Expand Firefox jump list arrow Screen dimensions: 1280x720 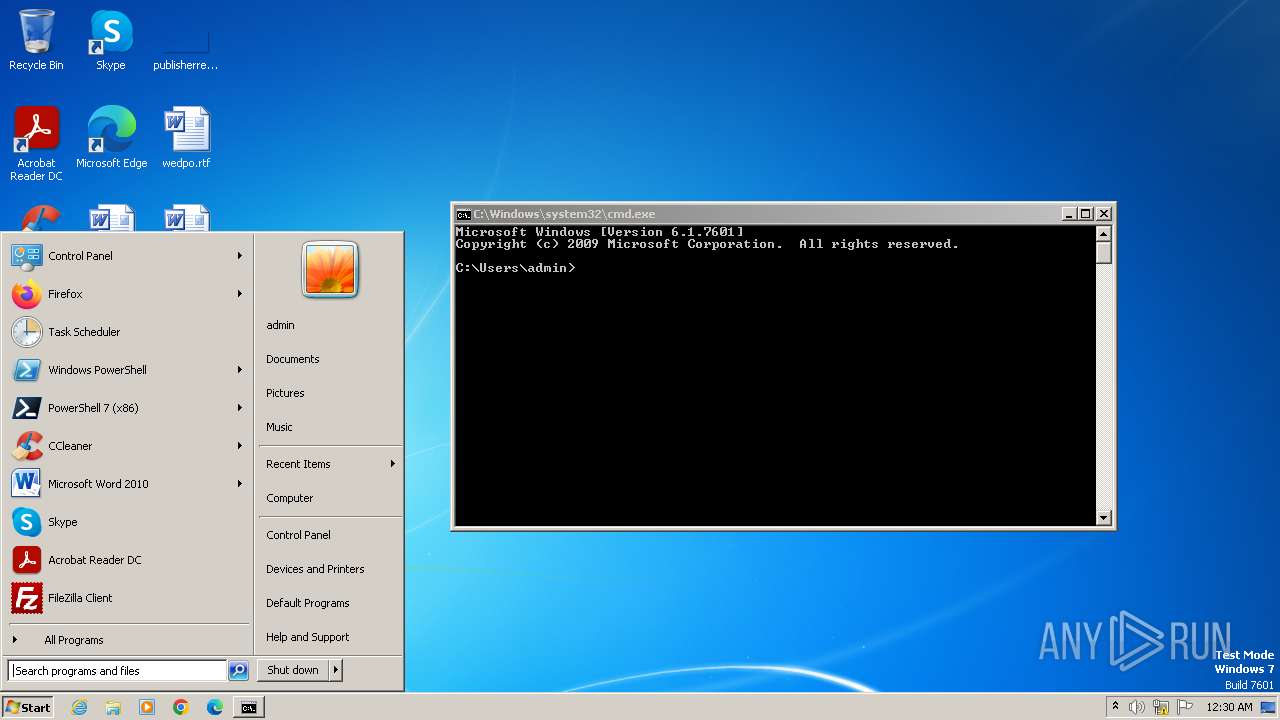click(x=240, y=294)
